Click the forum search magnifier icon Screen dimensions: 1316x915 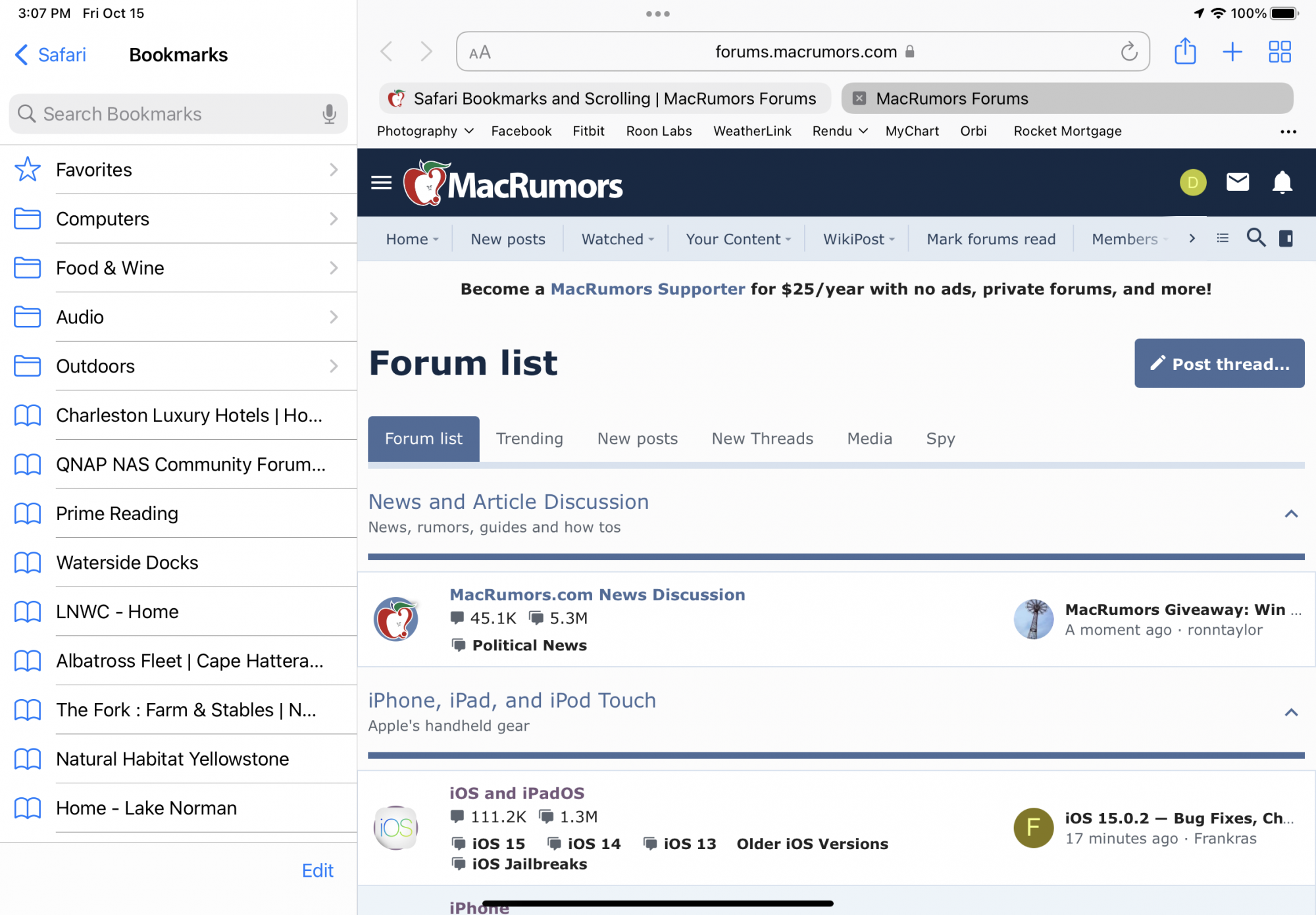point(1256,238)
